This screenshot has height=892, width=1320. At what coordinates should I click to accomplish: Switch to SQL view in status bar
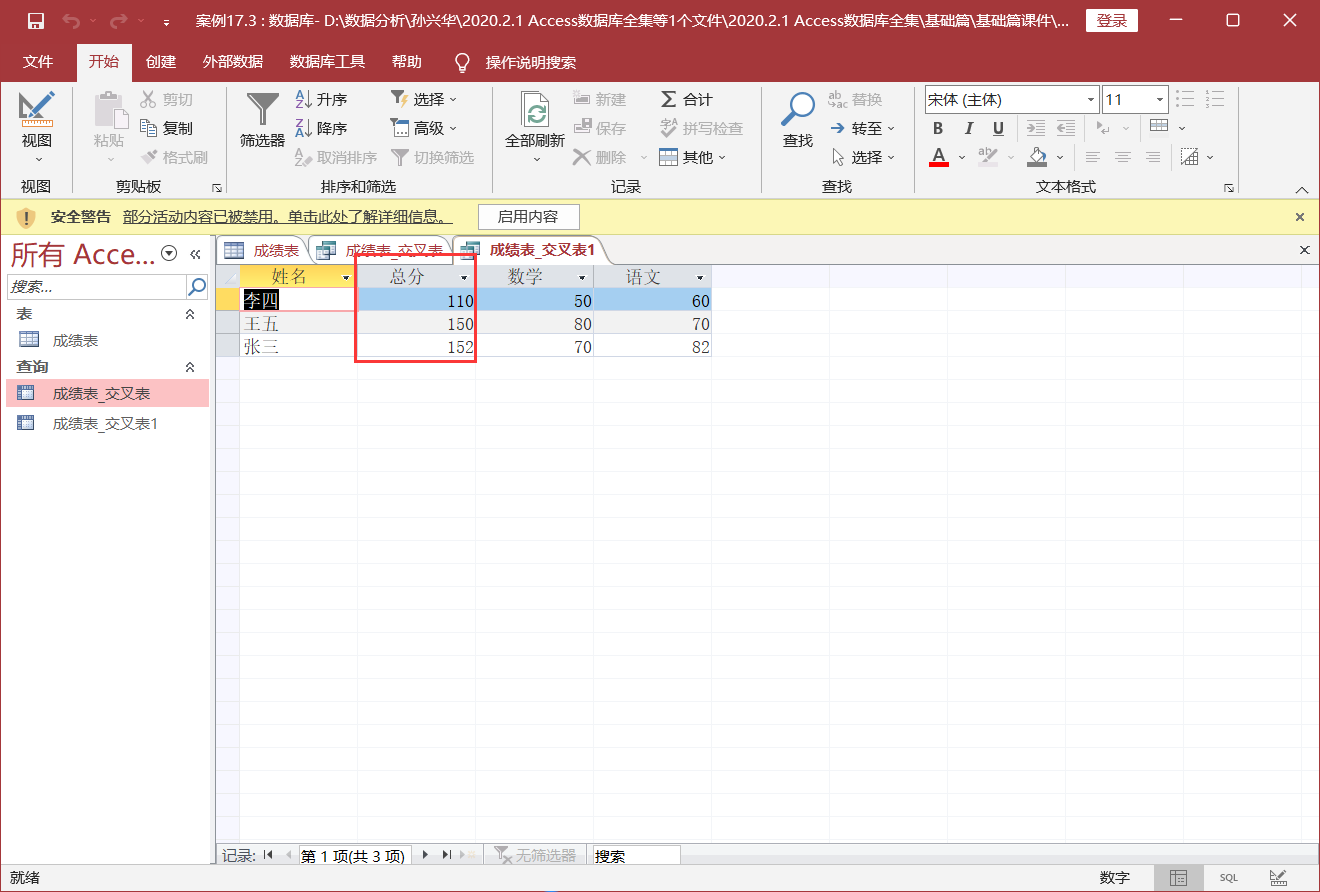[1228, 878]
